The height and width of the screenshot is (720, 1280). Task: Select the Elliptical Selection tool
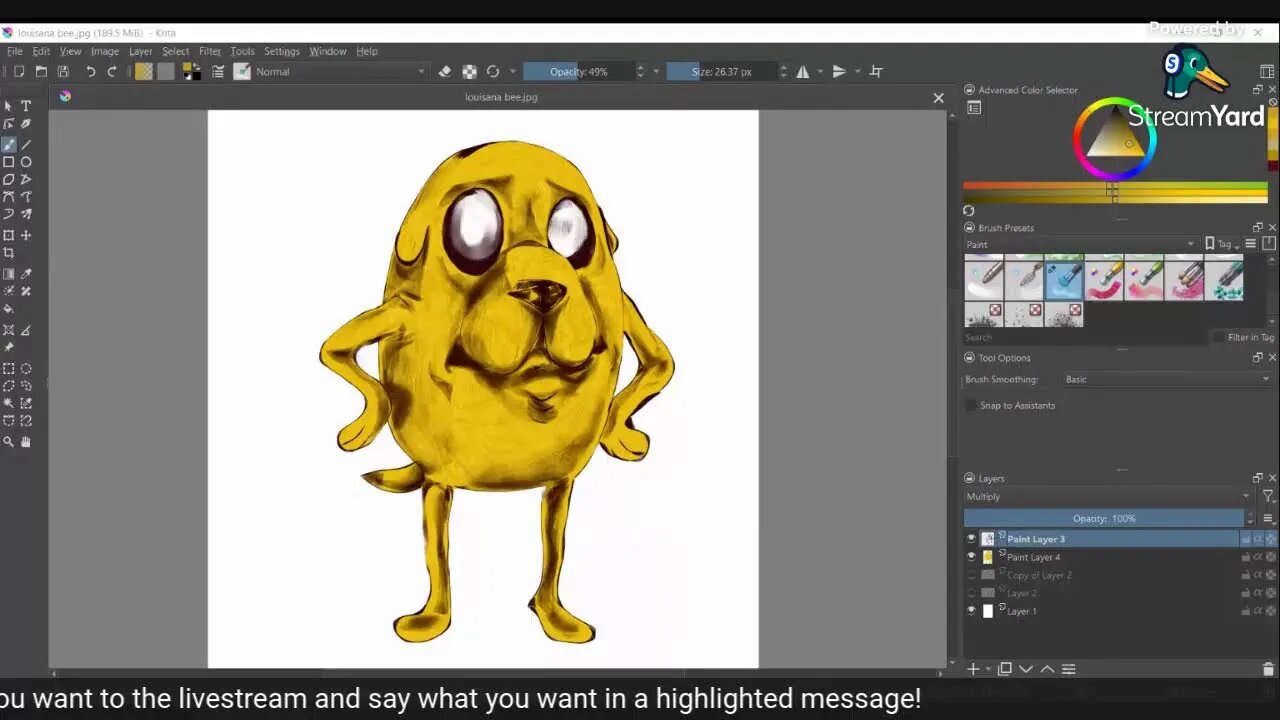26,369
